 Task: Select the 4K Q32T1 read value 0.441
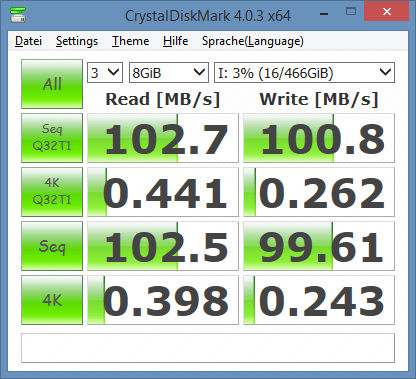click(163, 192)
